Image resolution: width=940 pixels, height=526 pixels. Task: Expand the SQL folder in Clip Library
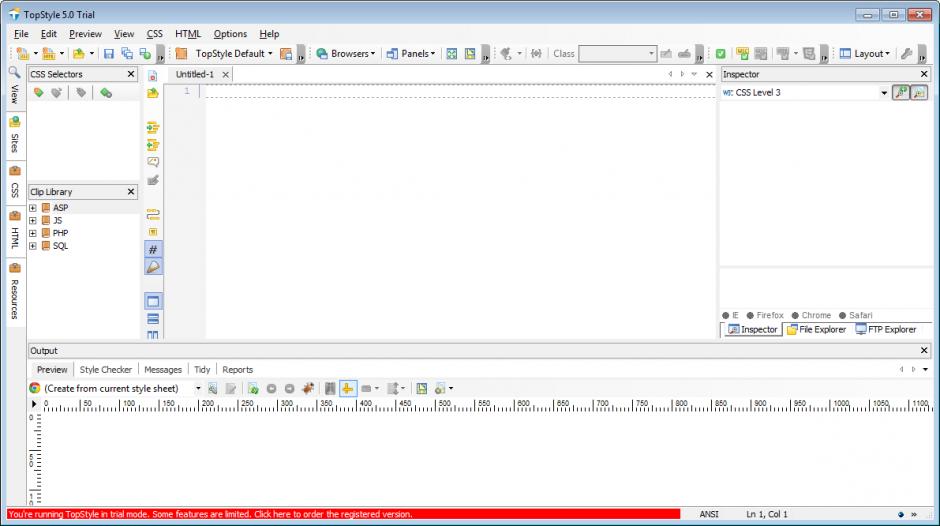coord(33,246)
